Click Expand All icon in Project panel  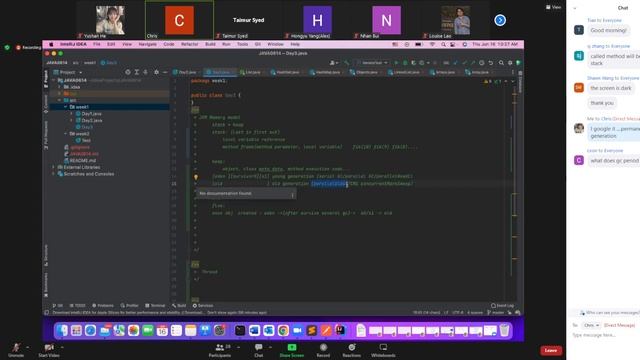click(x=137, y=72)
